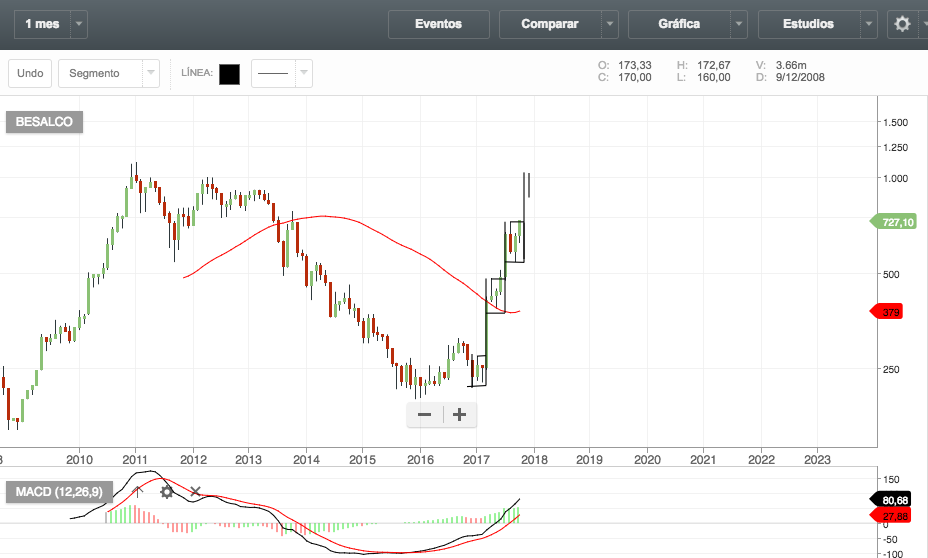The width and height of the screenshot is (928, 558).
Task: Pick the black line color swatch
Action: (x=230, y=75)
